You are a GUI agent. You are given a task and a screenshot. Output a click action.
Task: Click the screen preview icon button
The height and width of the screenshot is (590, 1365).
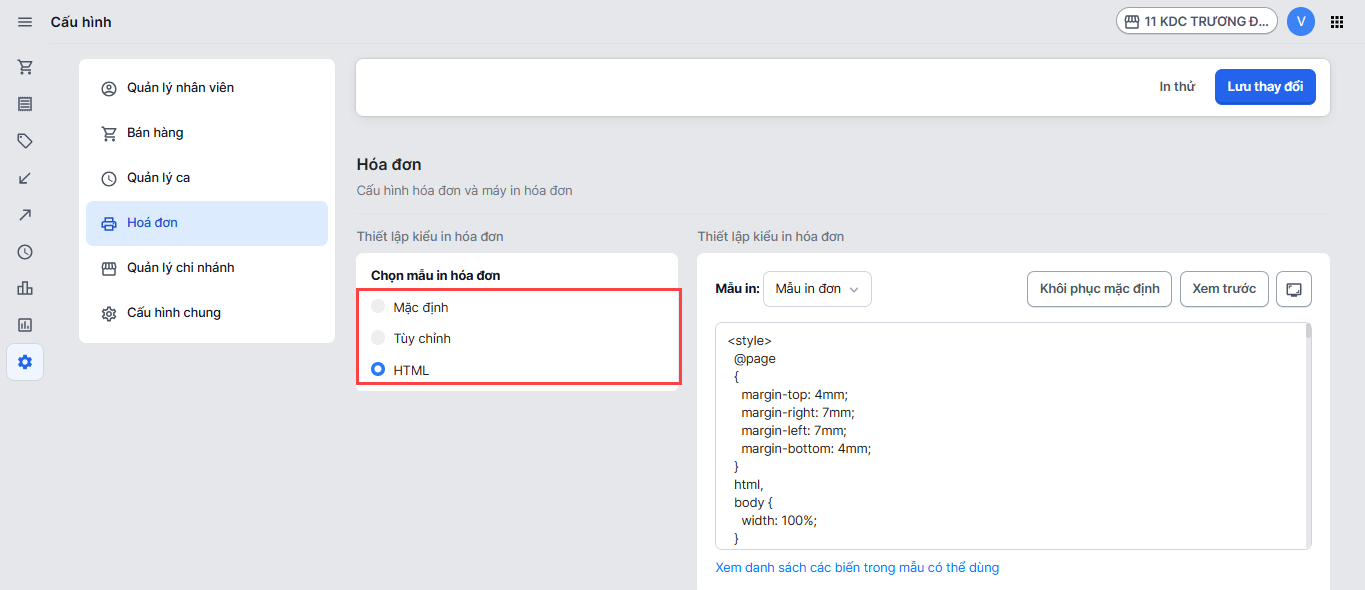point(1294,289)
